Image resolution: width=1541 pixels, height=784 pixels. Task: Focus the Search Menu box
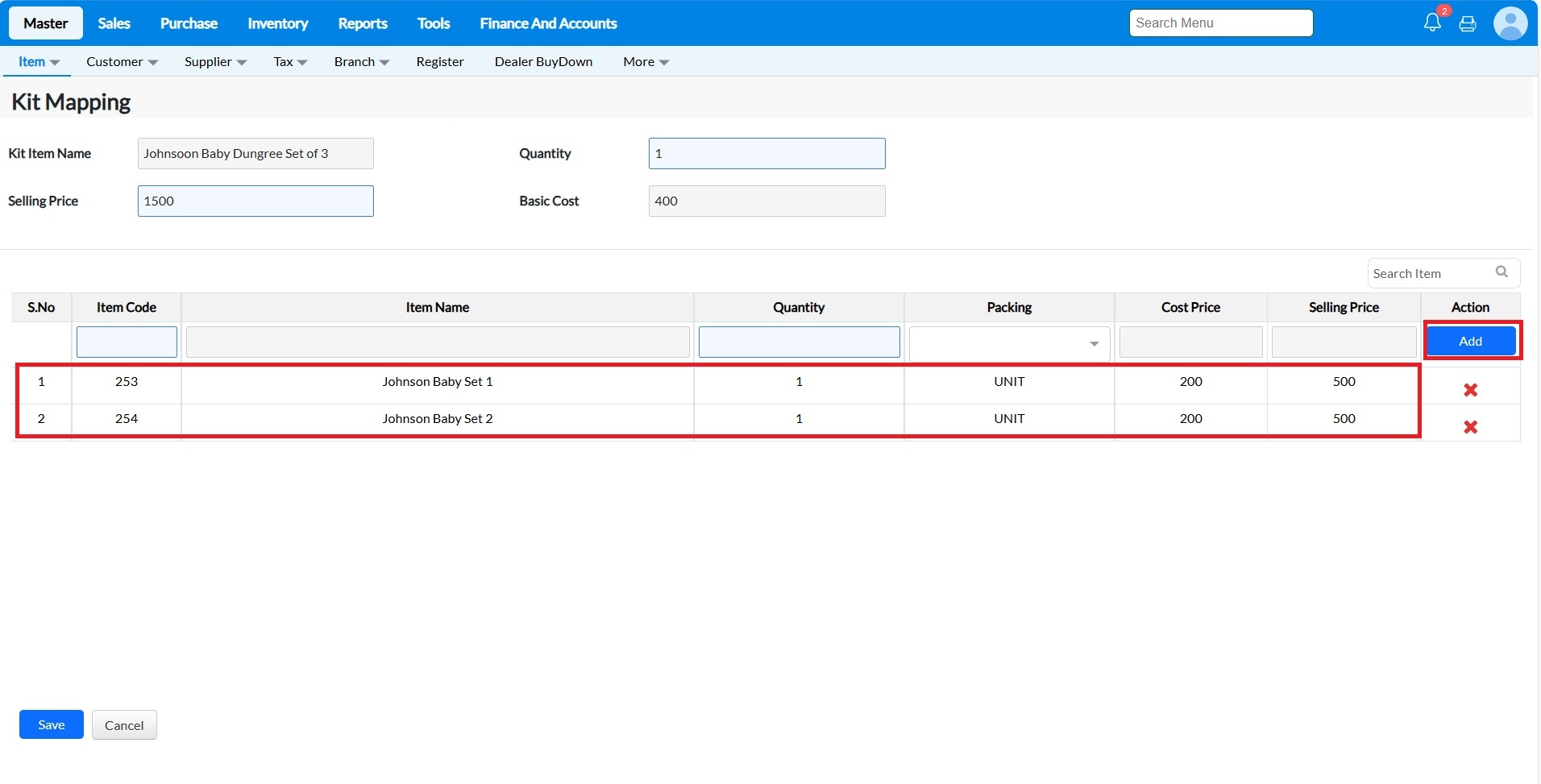(1220, 23)
